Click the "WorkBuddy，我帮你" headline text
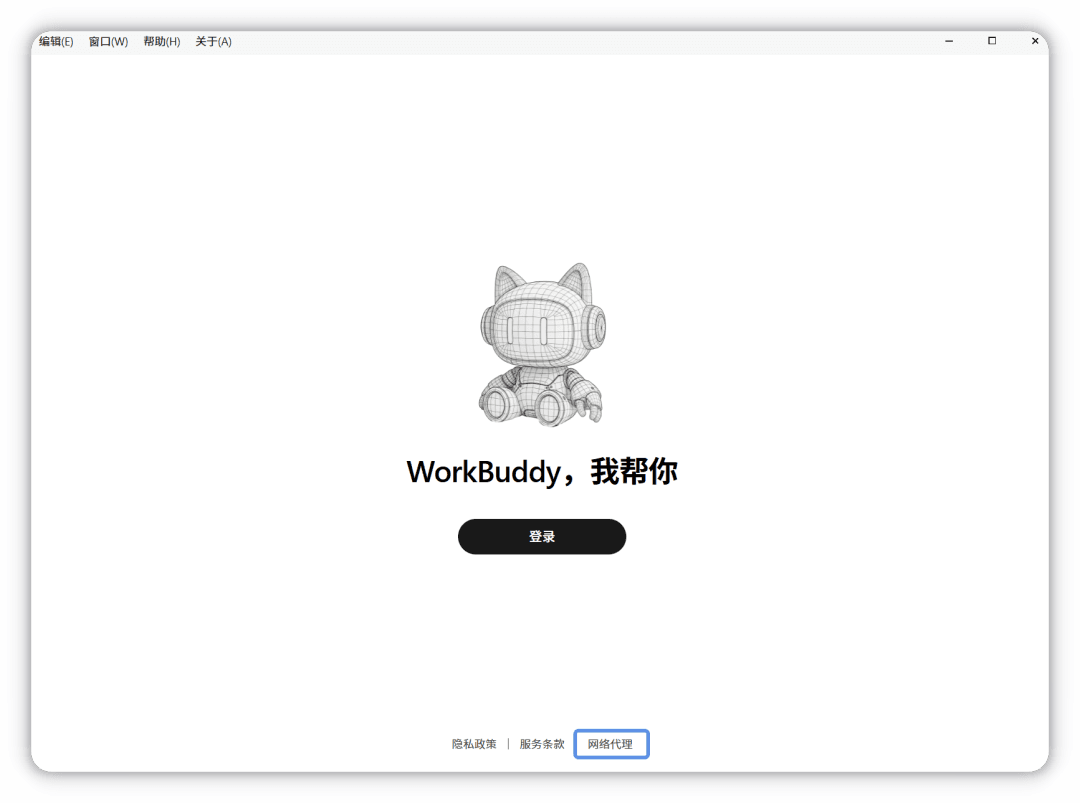This screenshot has height=803, width=1080. (542, 472)
